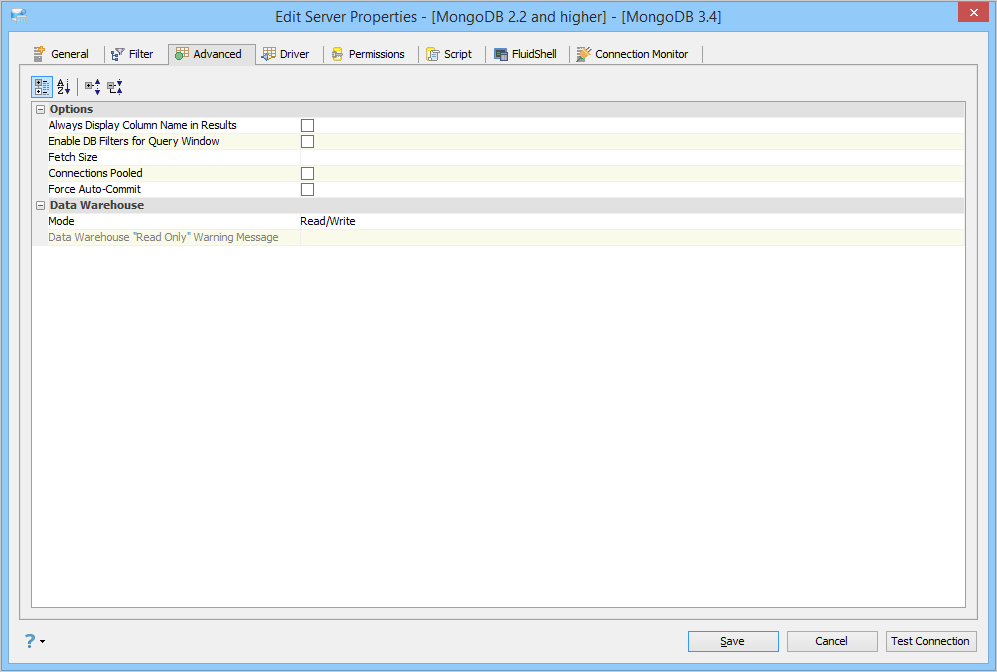997x672 pixels.
Task: Switch to the General tab
Action: 62,54
